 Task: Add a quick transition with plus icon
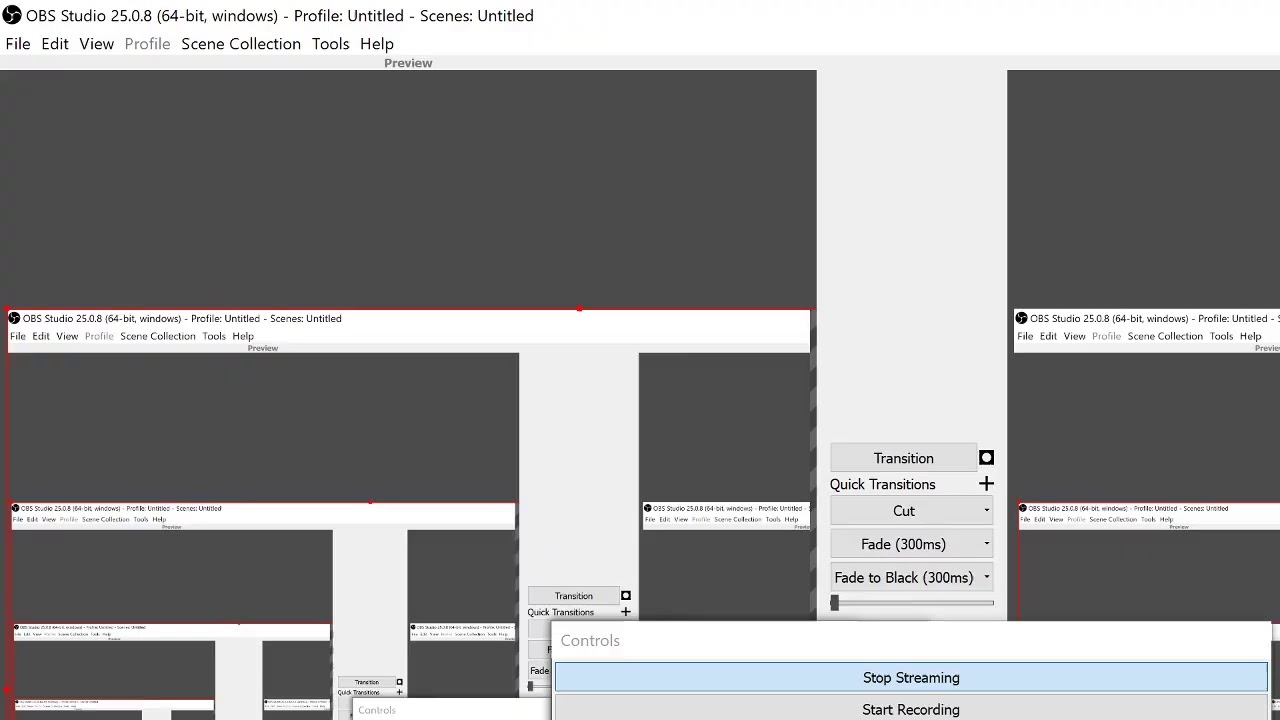click(986, 484)
